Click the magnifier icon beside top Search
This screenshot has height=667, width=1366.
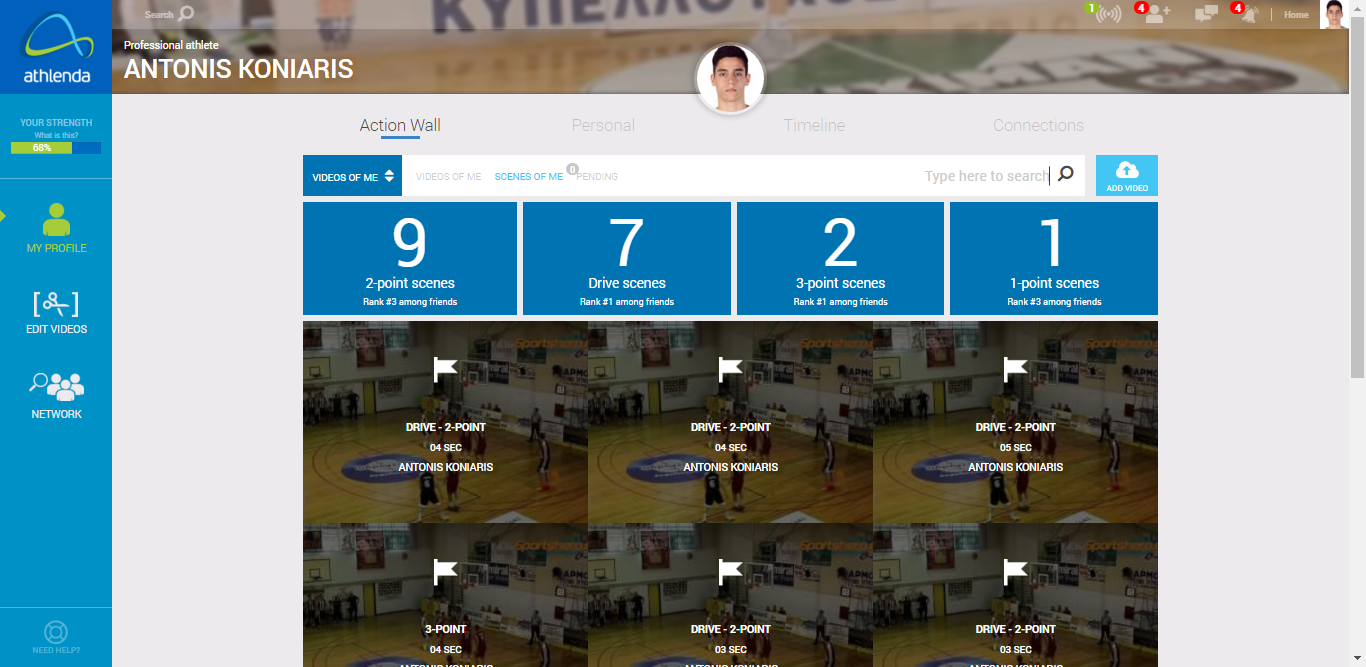tap(186, 14)
